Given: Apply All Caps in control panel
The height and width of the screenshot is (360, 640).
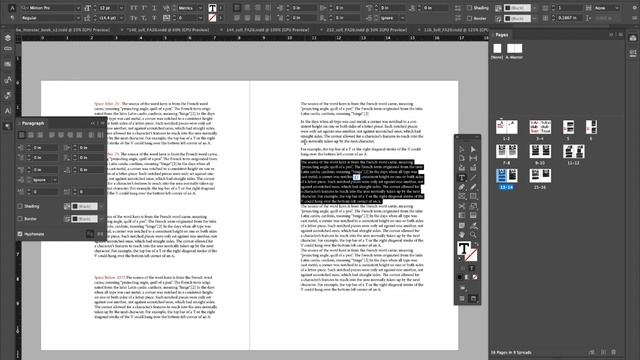Looking at the screenshot, I should [x=134, y=8].
